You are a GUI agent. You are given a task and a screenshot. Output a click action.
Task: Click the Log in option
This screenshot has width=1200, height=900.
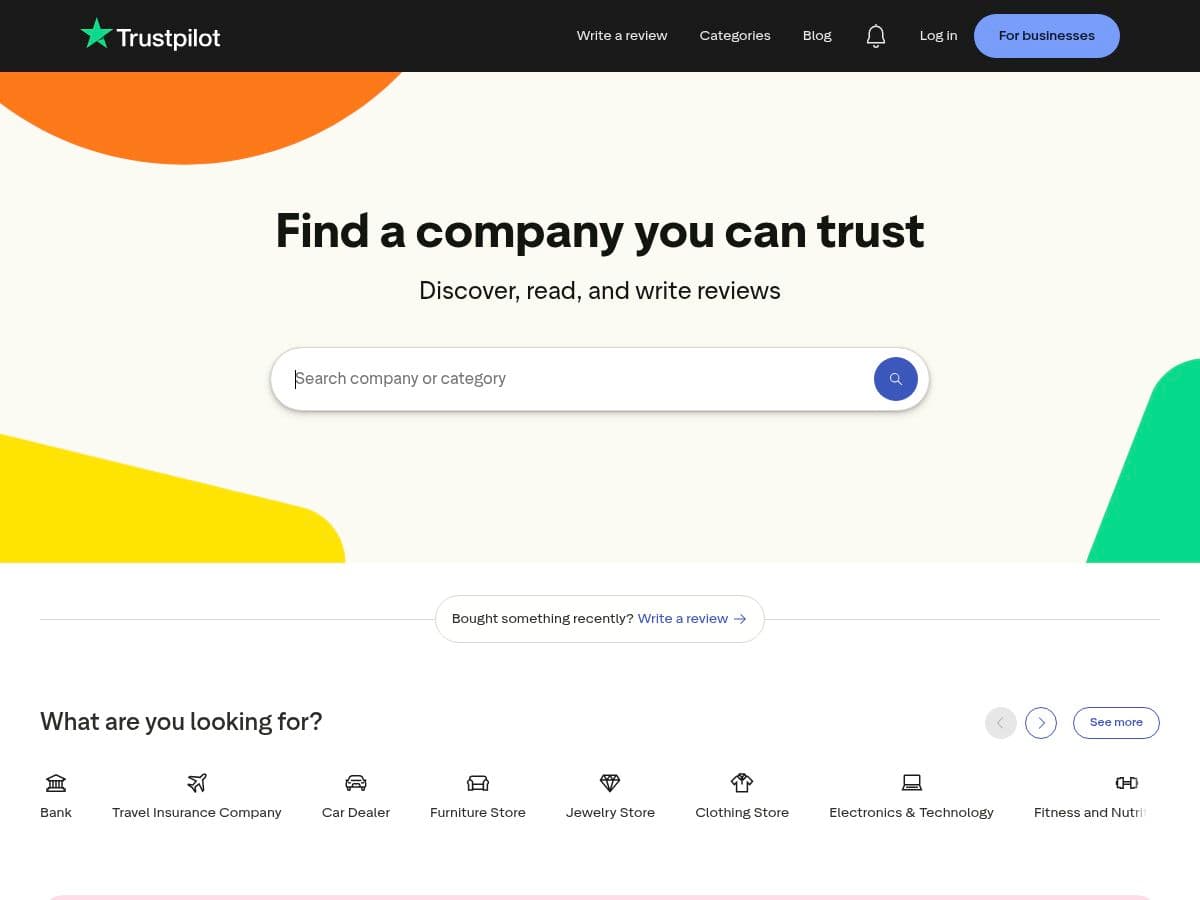[938, 35]
